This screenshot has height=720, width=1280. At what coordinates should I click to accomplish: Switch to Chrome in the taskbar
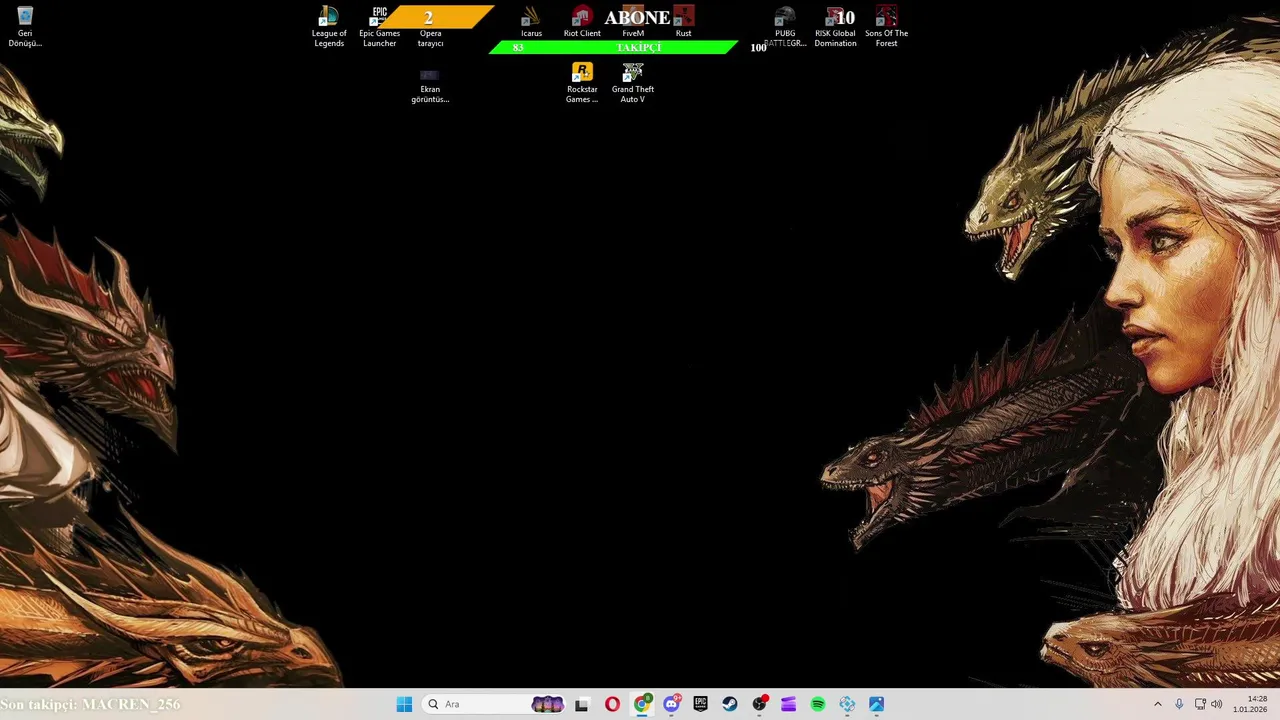point(642,704)
